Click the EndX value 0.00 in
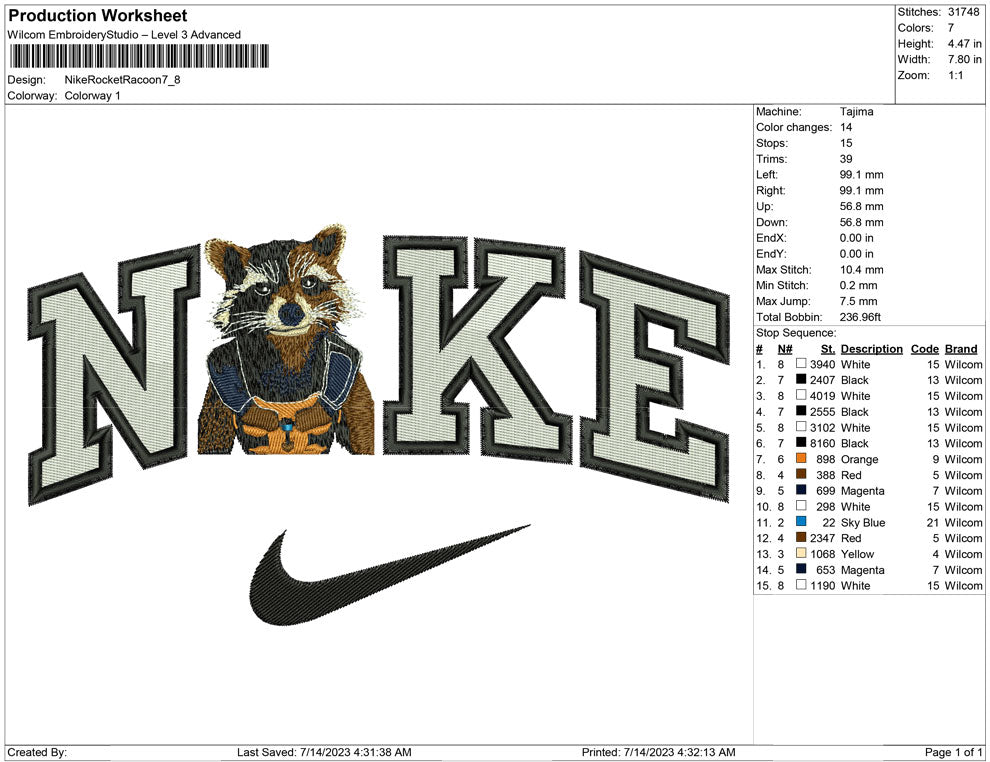 [x=856, y=237]
